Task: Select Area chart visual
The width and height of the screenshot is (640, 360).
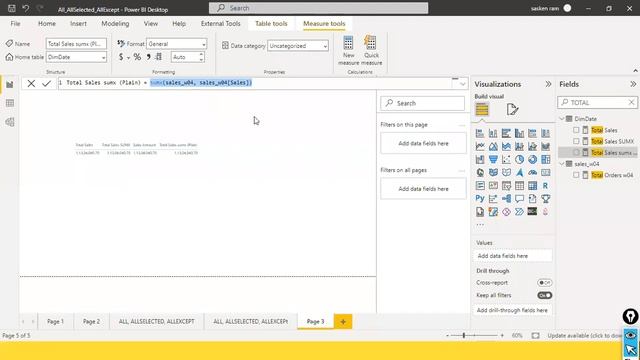Action: click(493, 146)
